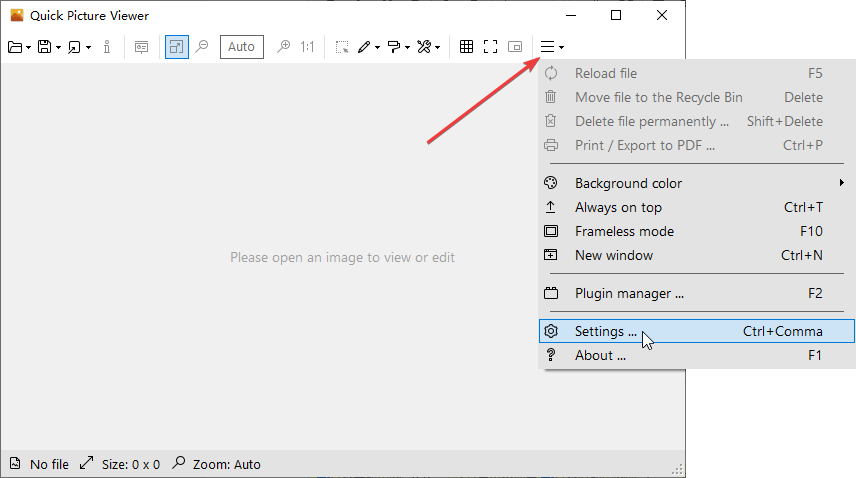
Task: Toggle the checkerboard grid background
Action: tap(466, 47)
